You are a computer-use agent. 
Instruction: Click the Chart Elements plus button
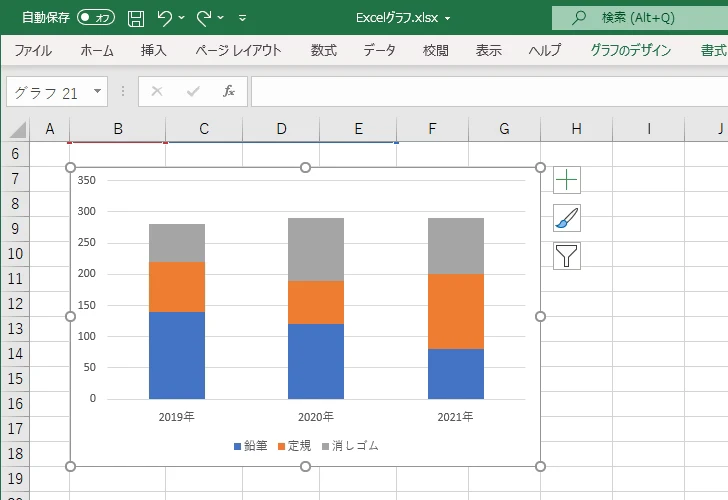[567, 180]
